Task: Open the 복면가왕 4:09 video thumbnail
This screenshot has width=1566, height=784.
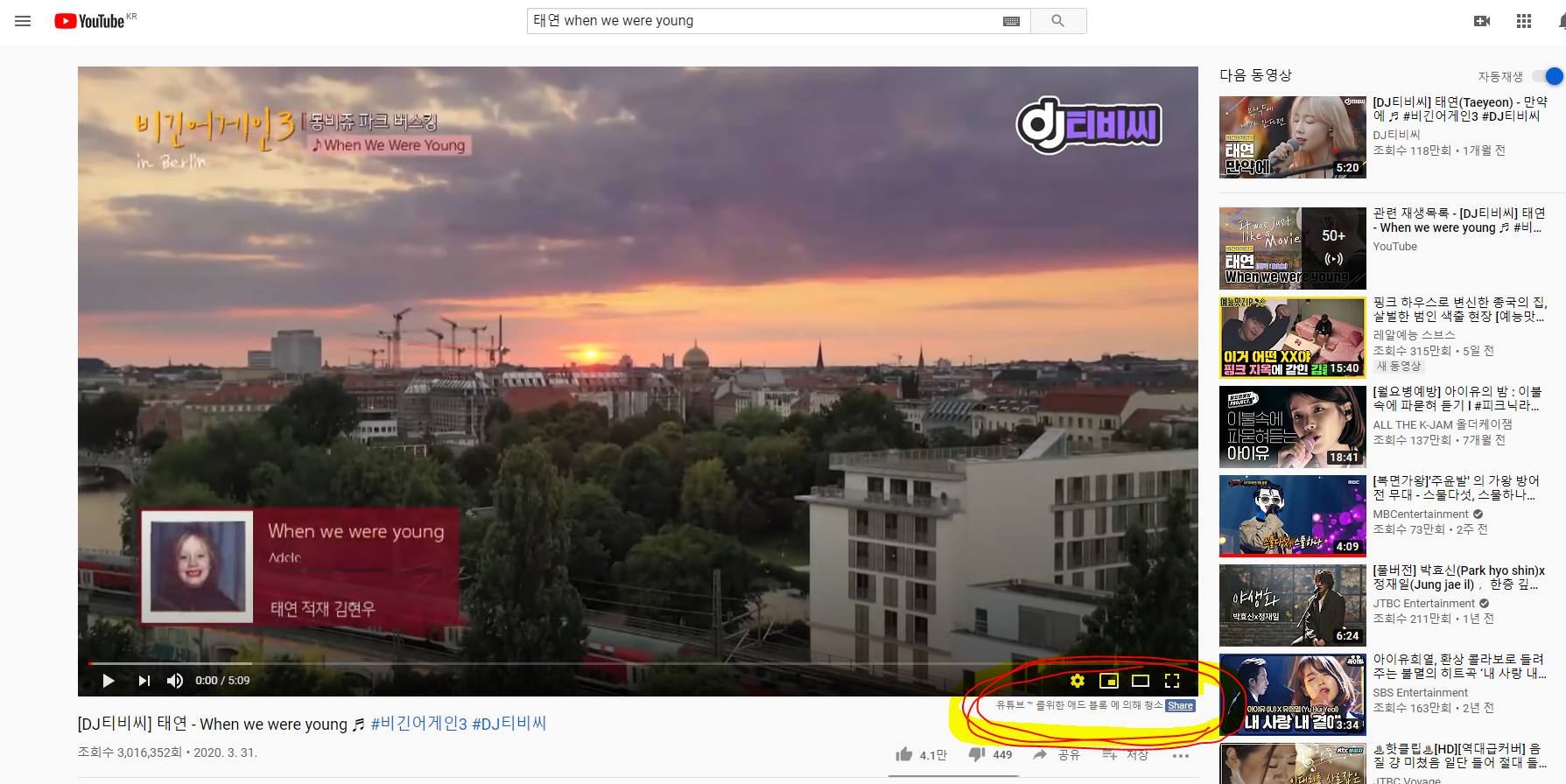Action: pos(1292,516)
